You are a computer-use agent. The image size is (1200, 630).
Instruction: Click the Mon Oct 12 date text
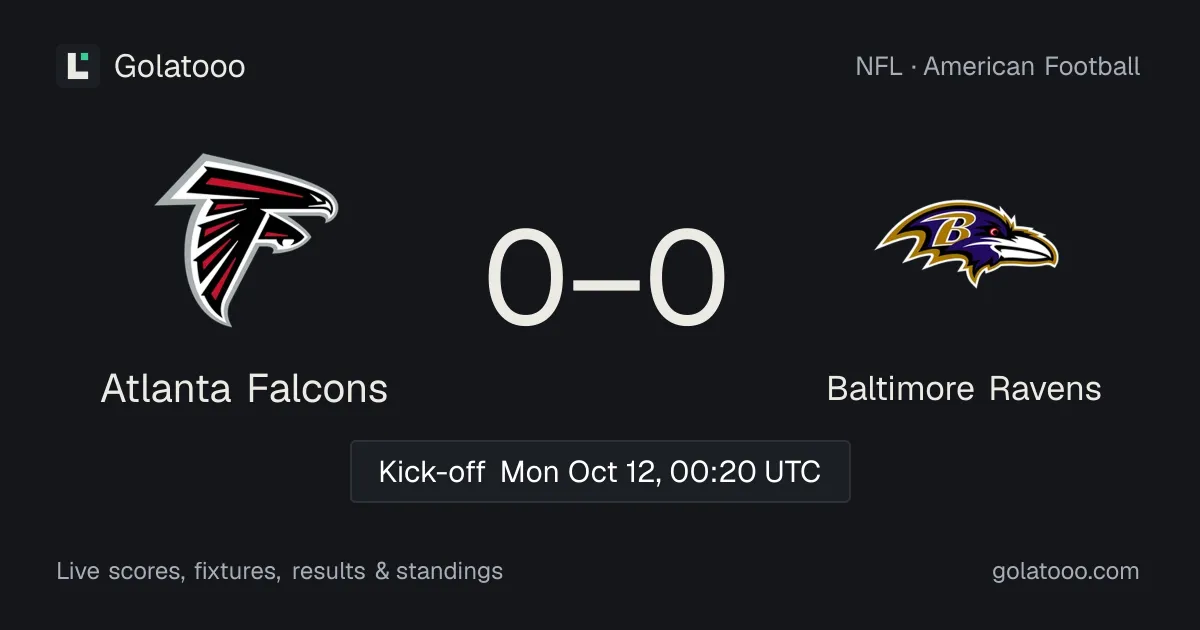[580, 471]
